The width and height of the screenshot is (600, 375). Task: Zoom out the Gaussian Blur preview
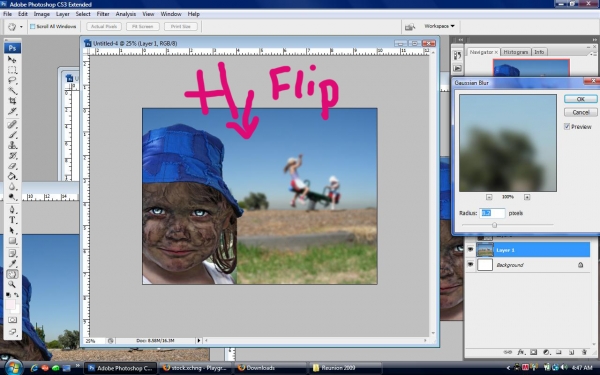click(489, 197)
